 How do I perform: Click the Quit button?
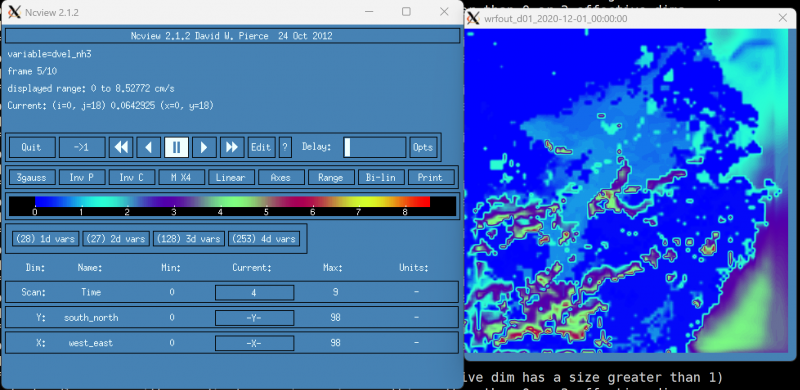click(x=32, y=148)
